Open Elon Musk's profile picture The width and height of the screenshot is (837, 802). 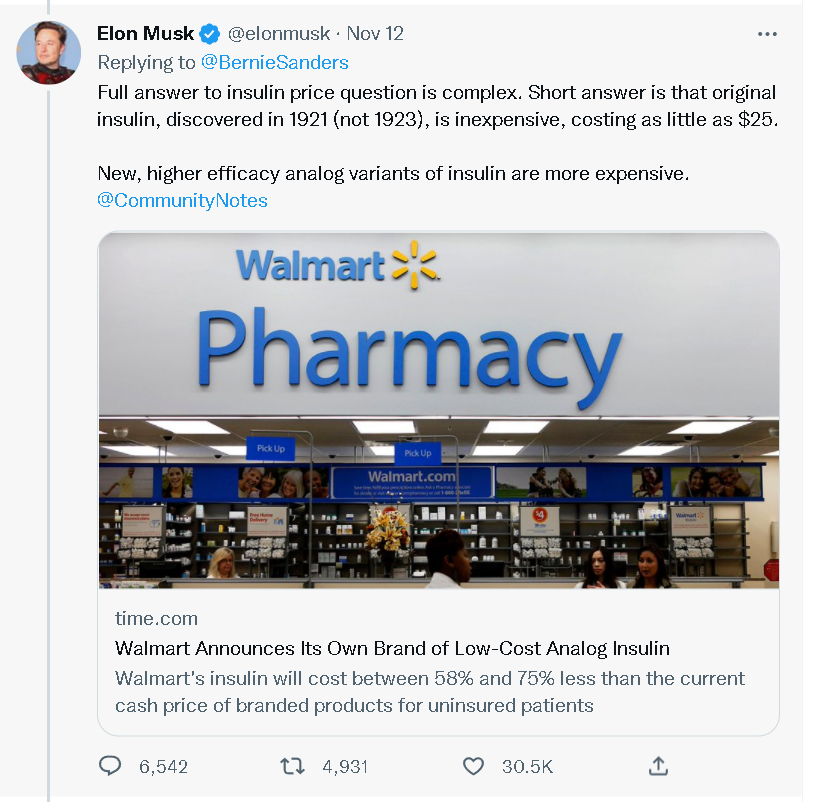click(49, 51)
